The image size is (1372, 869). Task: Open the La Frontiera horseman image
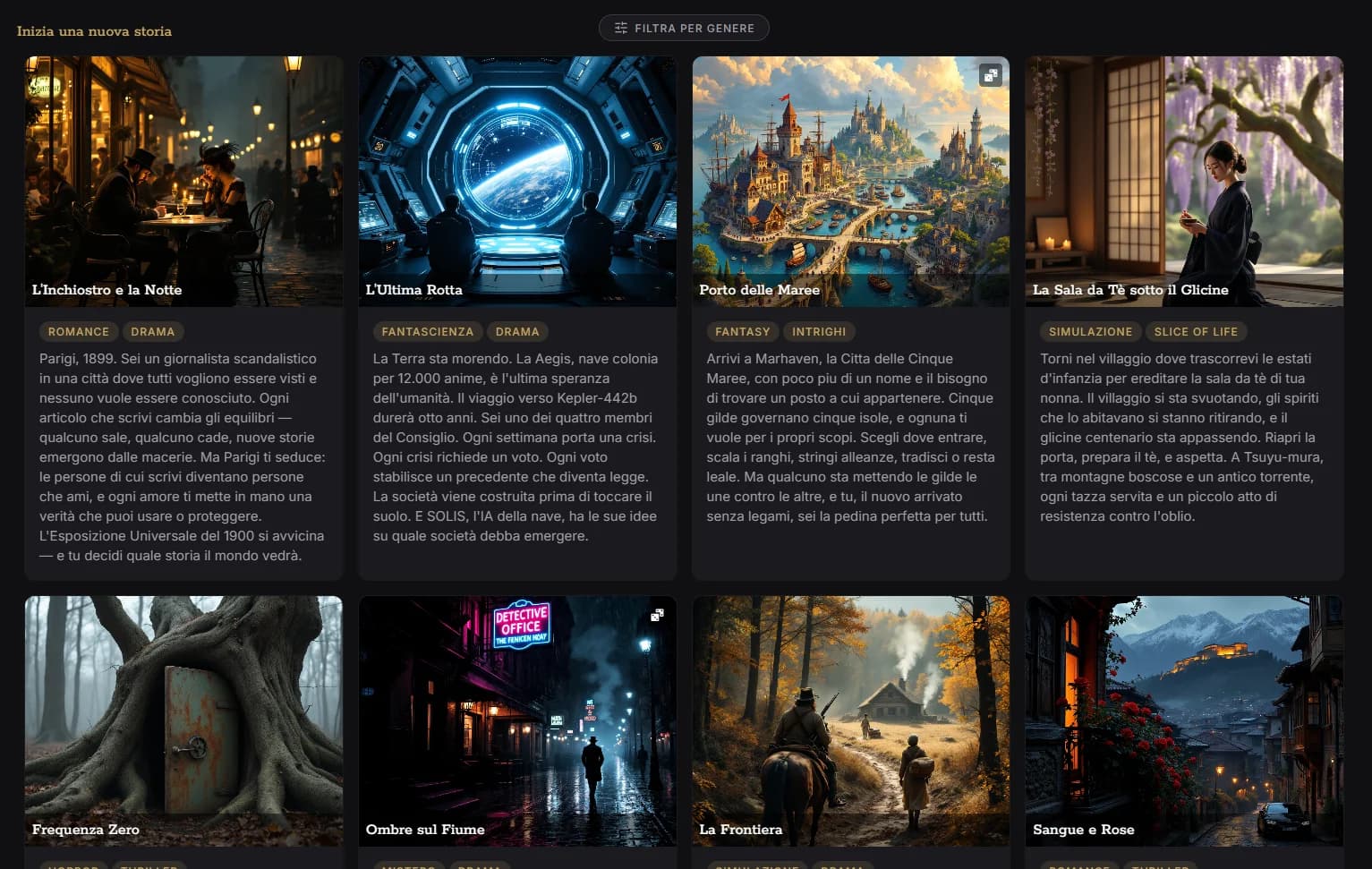(x=851, y=721)
